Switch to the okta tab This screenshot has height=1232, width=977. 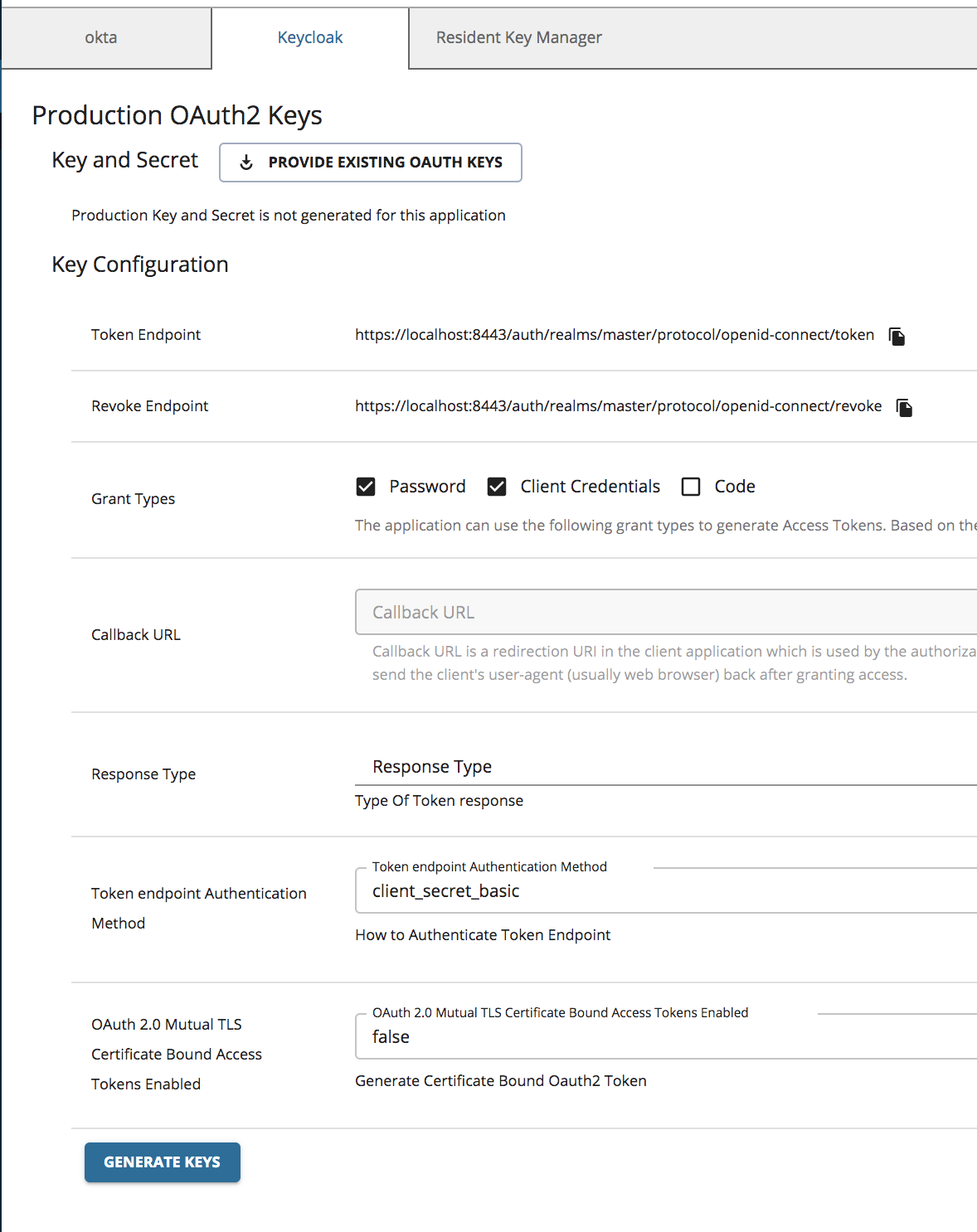(x=100, y=37)
